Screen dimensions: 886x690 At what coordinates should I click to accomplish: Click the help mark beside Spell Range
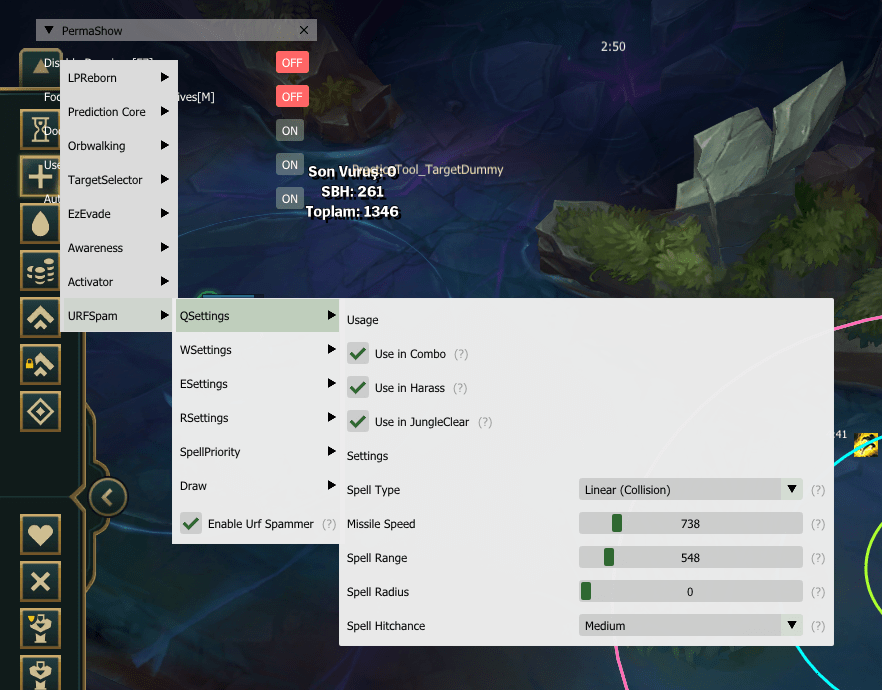coord(818,558)
